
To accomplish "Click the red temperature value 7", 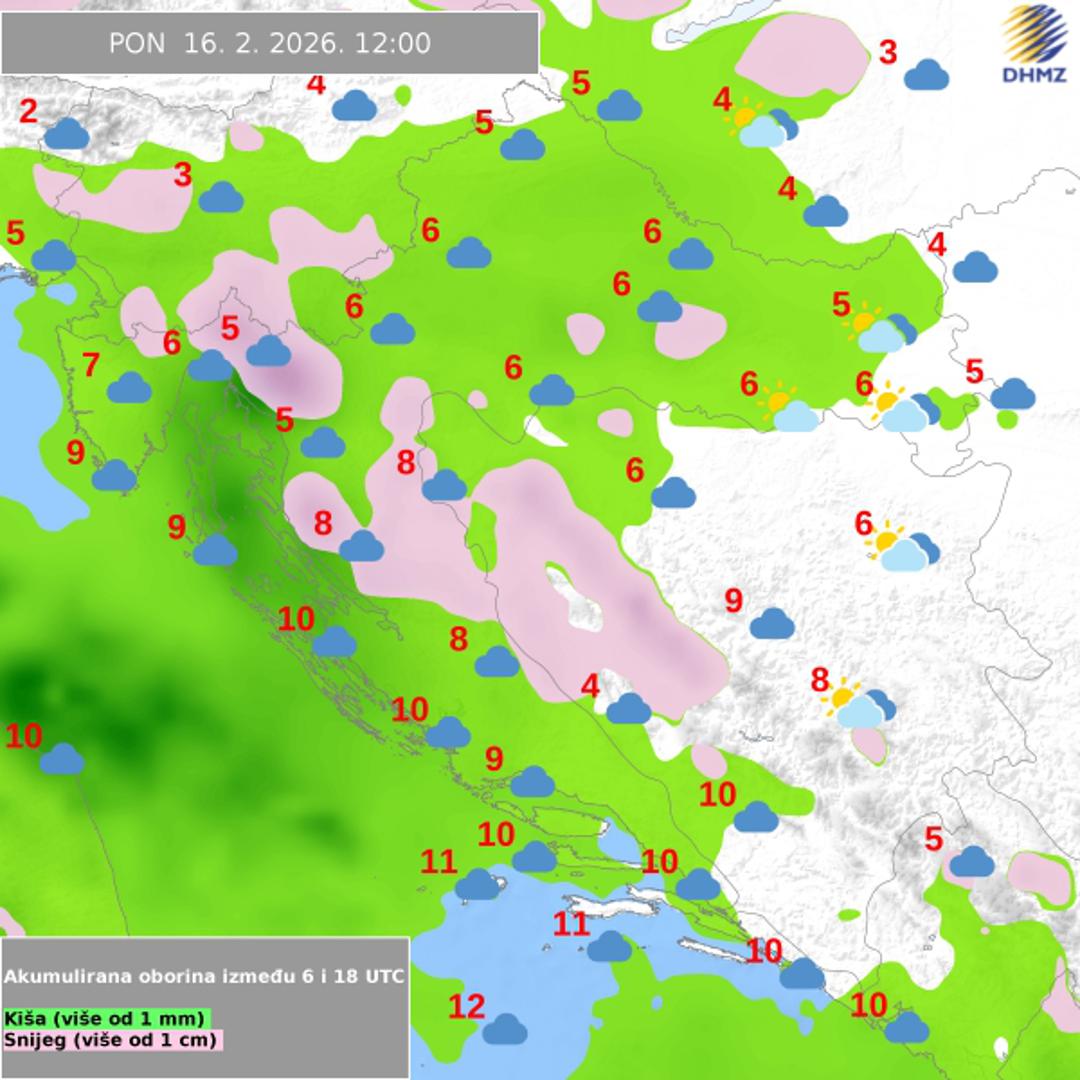I will [90, 365].
